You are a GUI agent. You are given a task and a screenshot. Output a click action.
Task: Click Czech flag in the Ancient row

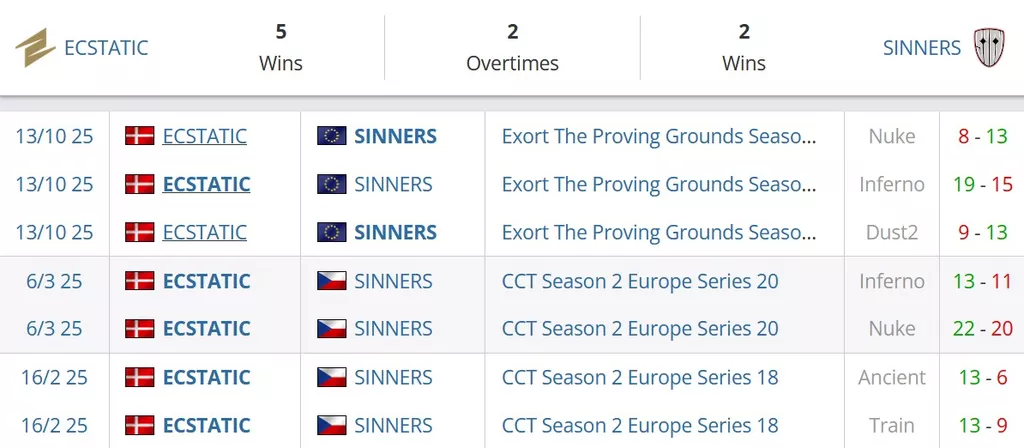[331, 377]
